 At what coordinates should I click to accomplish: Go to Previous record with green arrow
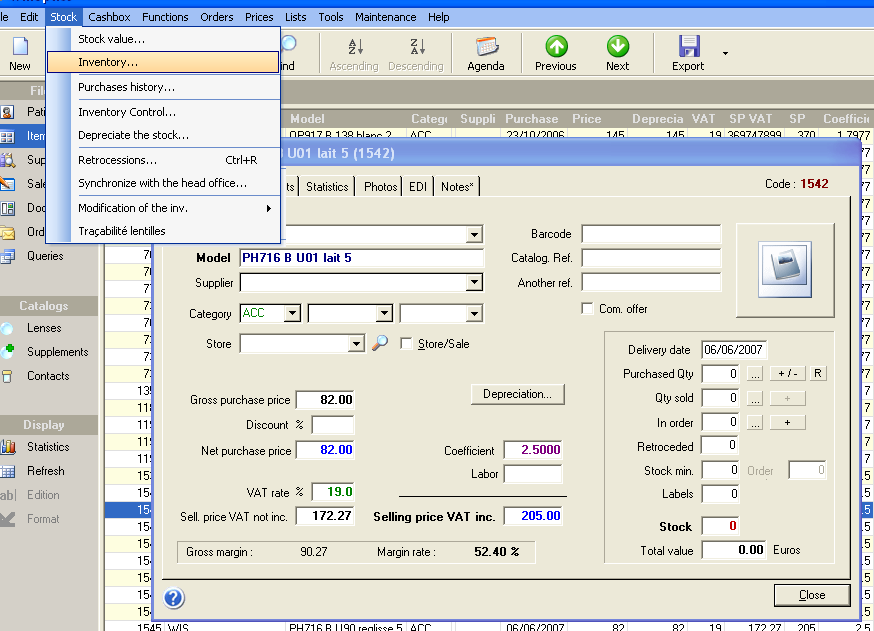click(x=555, y=47)
